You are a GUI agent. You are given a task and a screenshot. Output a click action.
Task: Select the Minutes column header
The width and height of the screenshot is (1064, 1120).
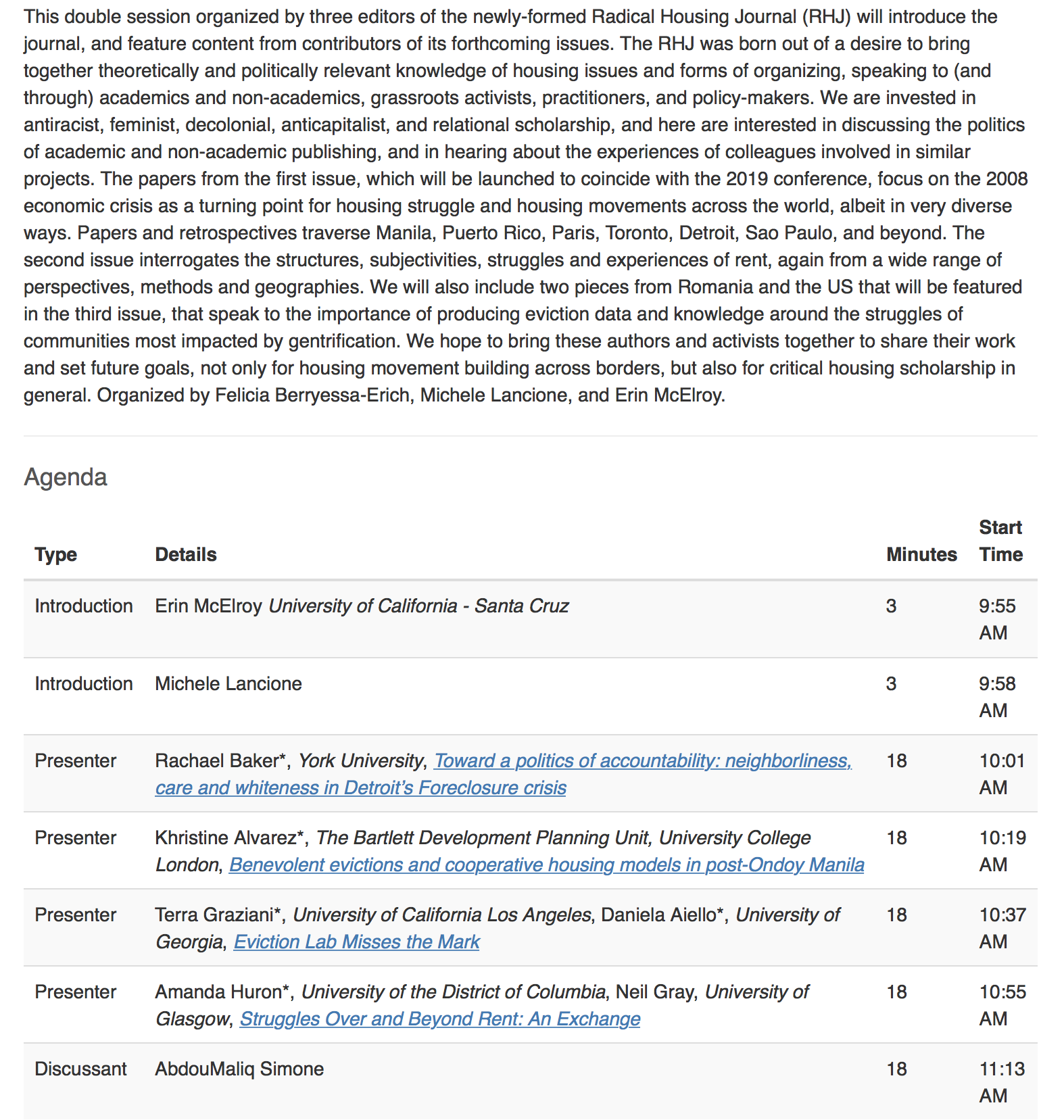(x=921, y=555)
